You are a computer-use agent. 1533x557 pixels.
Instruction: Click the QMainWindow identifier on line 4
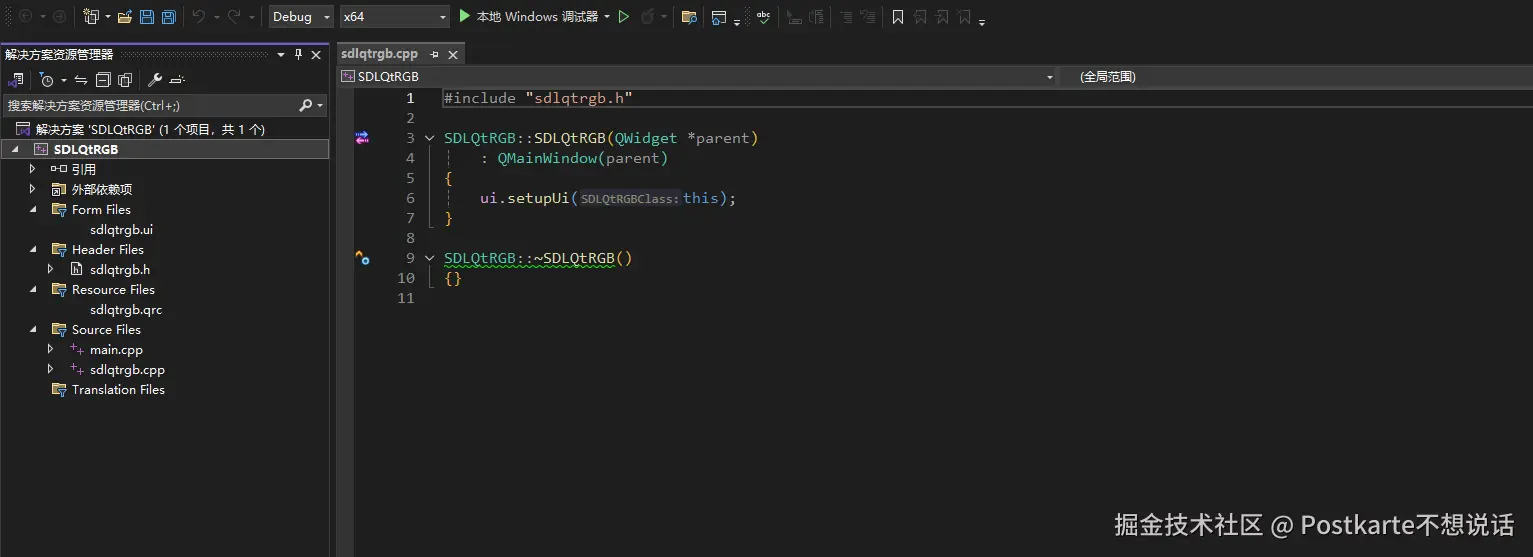click(x=547, y=158)
